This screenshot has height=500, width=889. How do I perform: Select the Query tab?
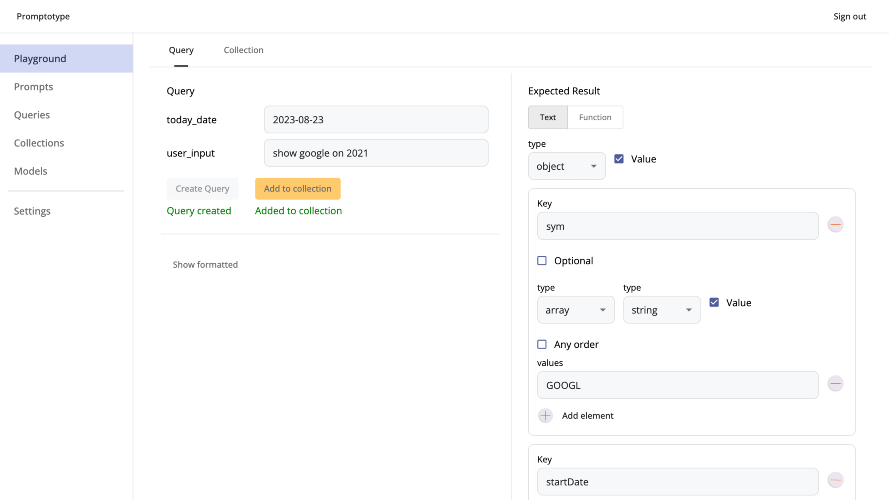click(181, 50)
